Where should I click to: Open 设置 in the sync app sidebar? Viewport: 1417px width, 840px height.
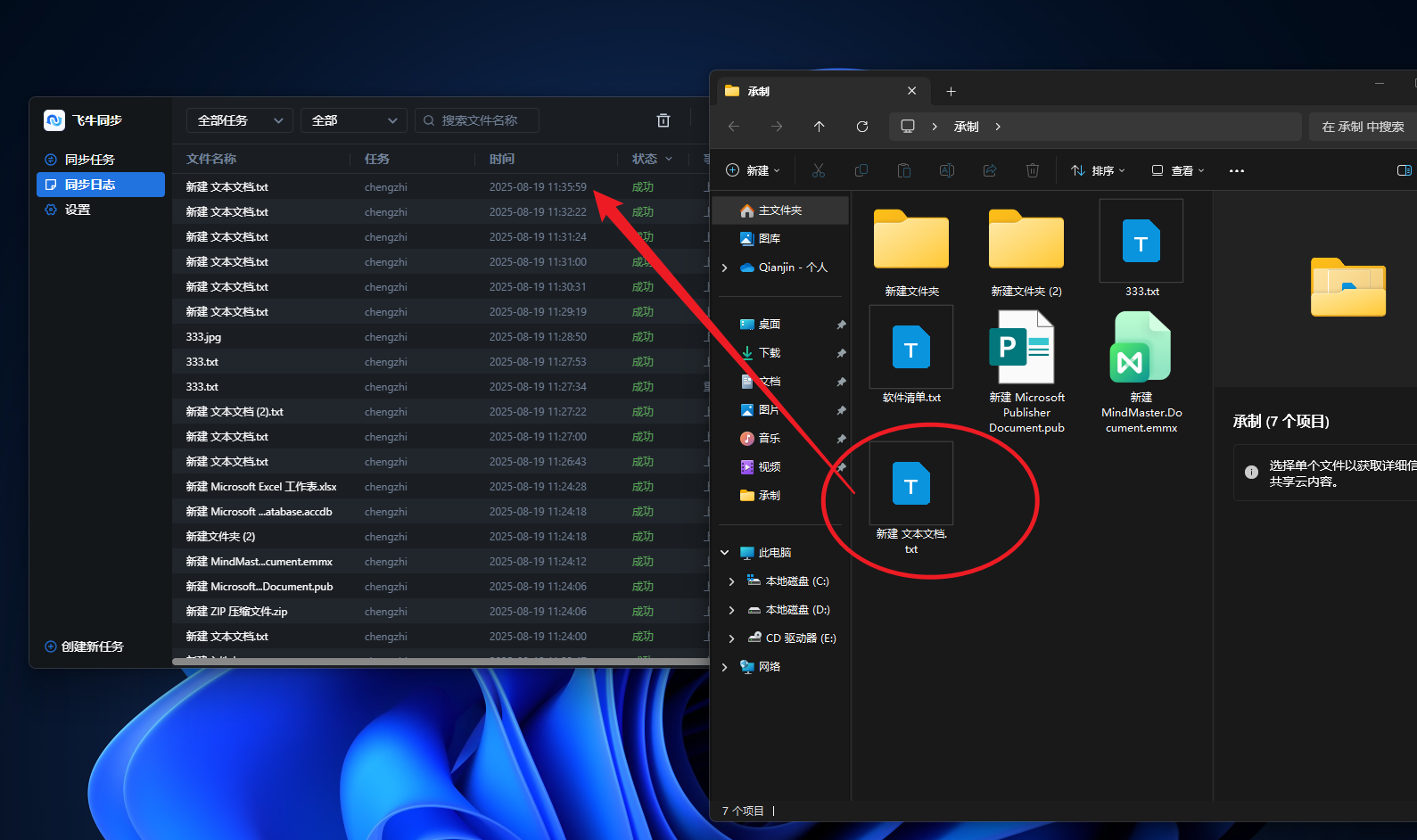(77, 210)
